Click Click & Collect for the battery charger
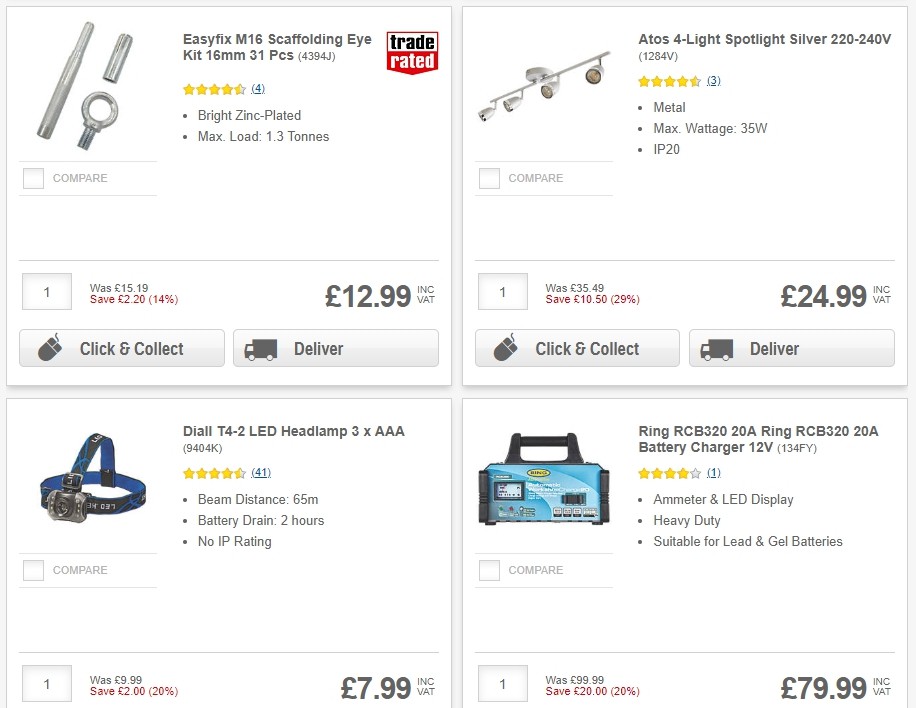 click(577, 704)
